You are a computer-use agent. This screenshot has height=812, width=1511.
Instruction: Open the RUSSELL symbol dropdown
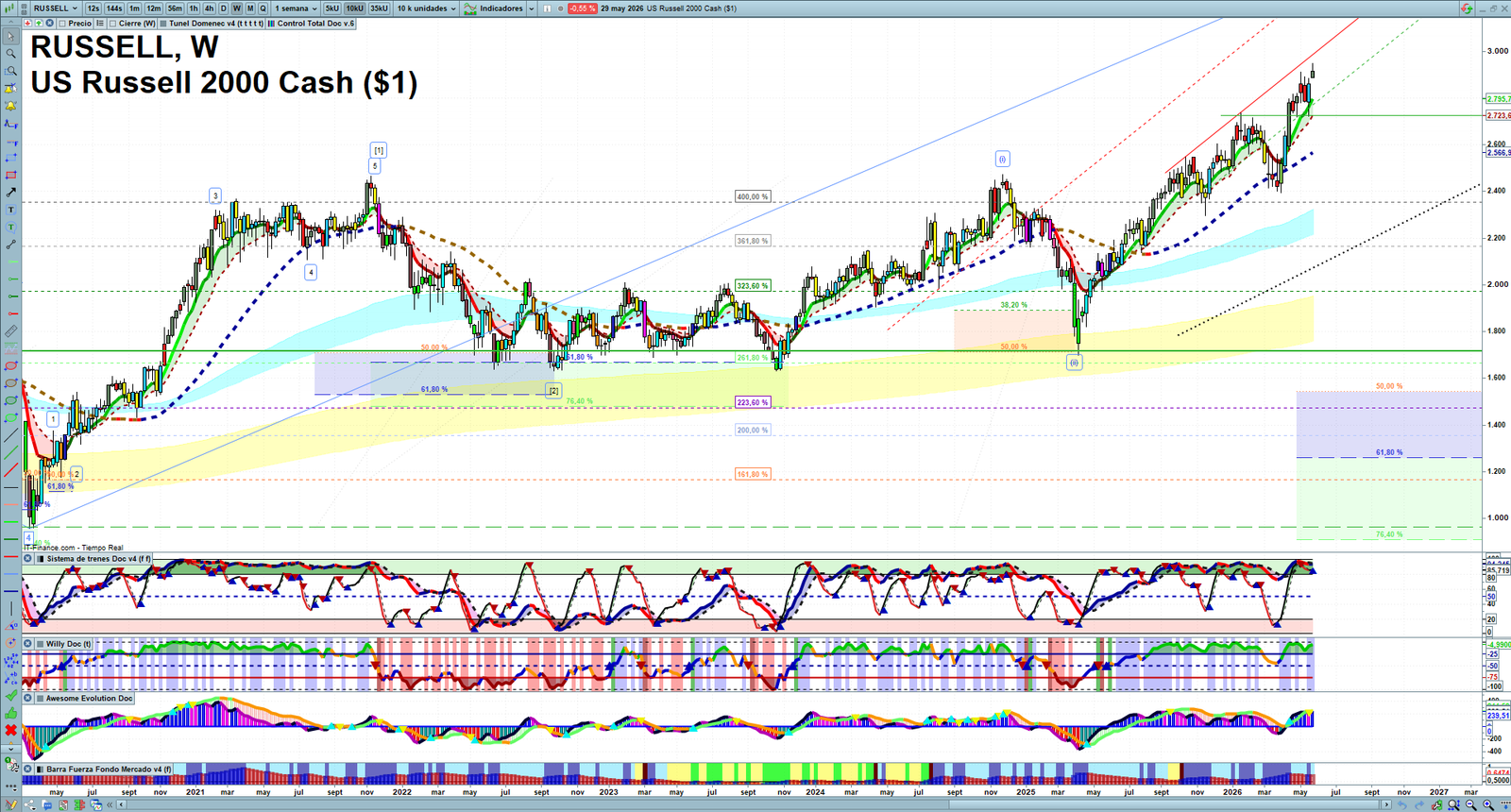[x=55, y=8]
